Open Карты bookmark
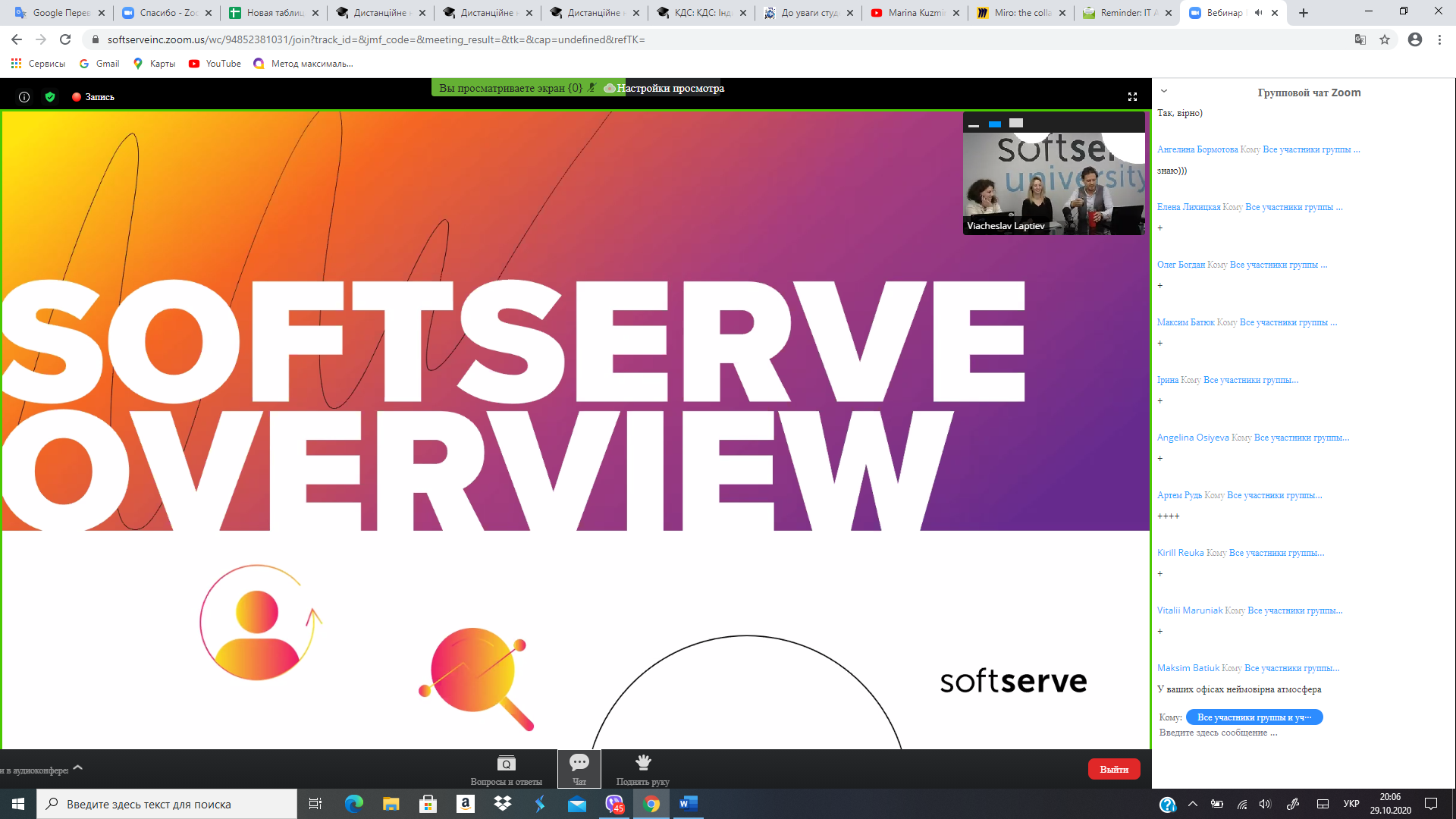This screenshot has height=819, width=1456. pyautogui.click(x=154, y=64)
